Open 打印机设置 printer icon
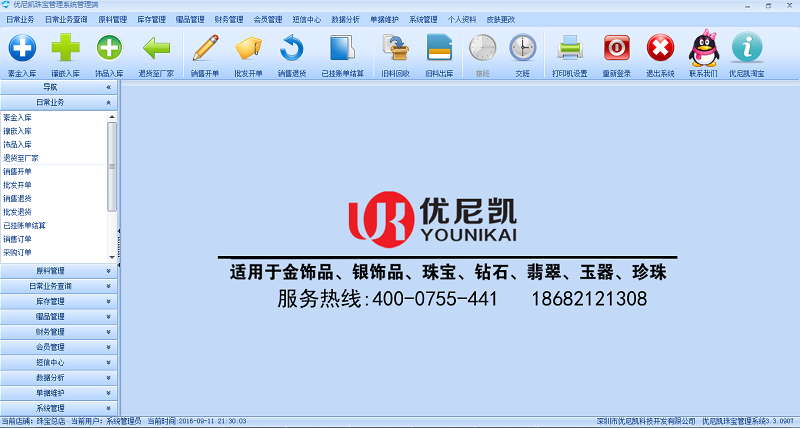The width and height of the screenshot is (800, 428). [x=569, y=48]
